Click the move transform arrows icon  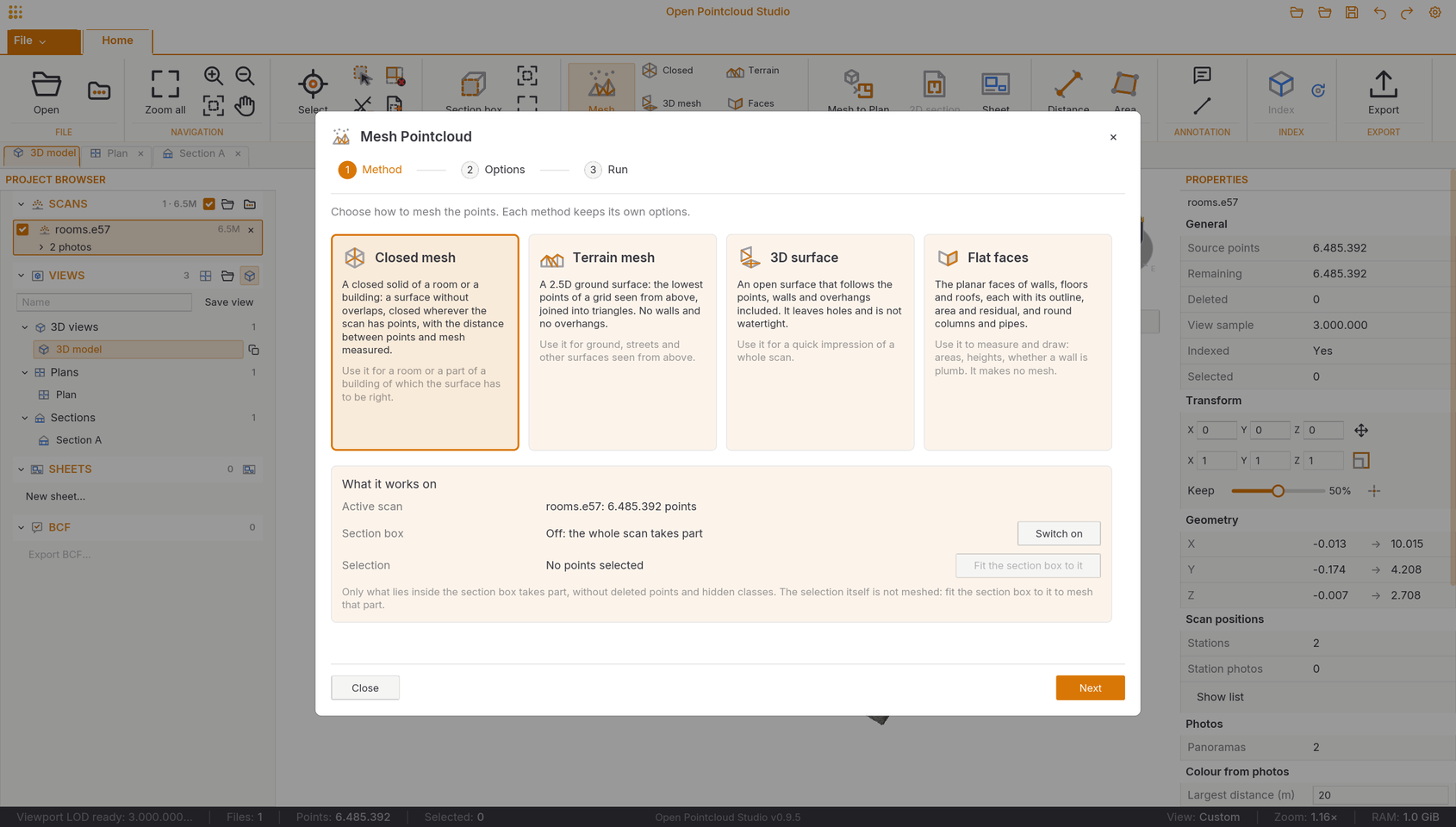point(1361,430)
